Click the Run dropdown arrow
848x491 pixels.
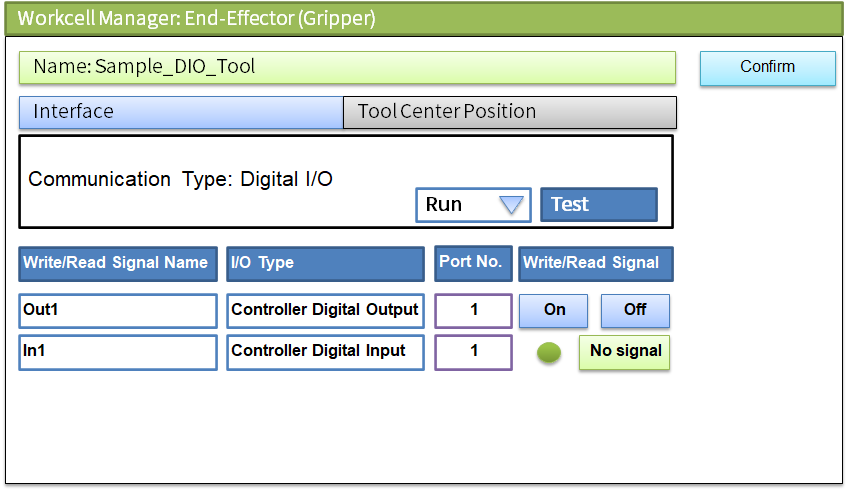[511, 205]
